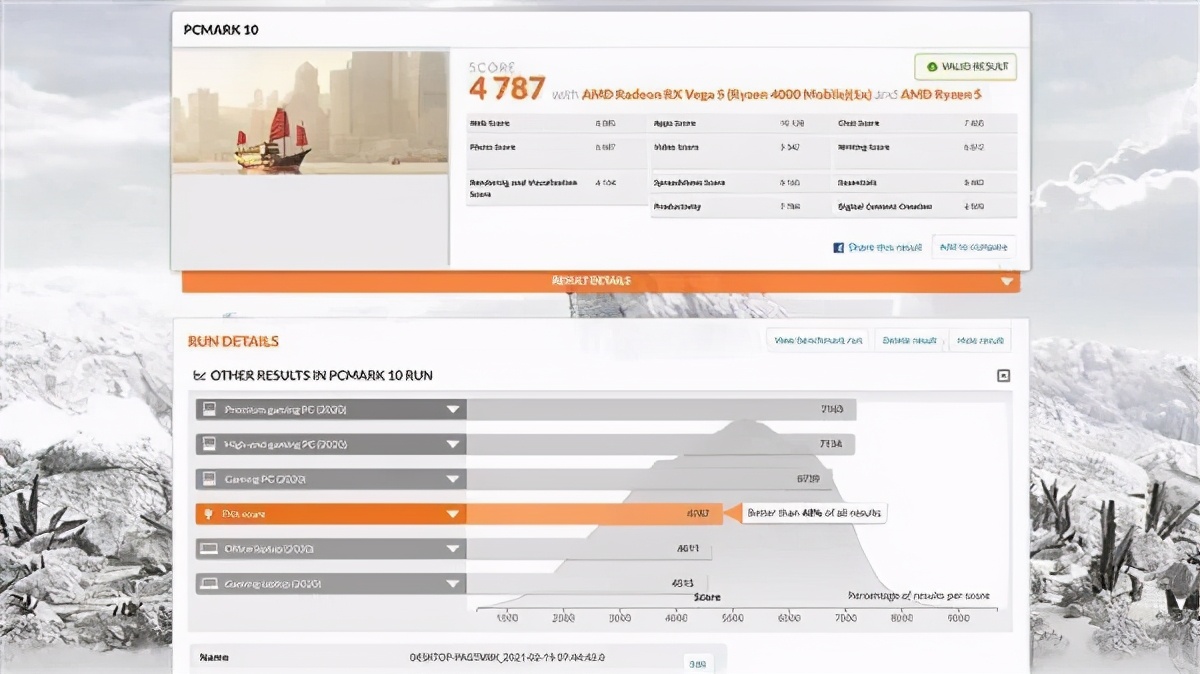Click the Gaming PC (2020) monitor icon
The height and width of the screenshot is (674, 1200).
(209, 479)
